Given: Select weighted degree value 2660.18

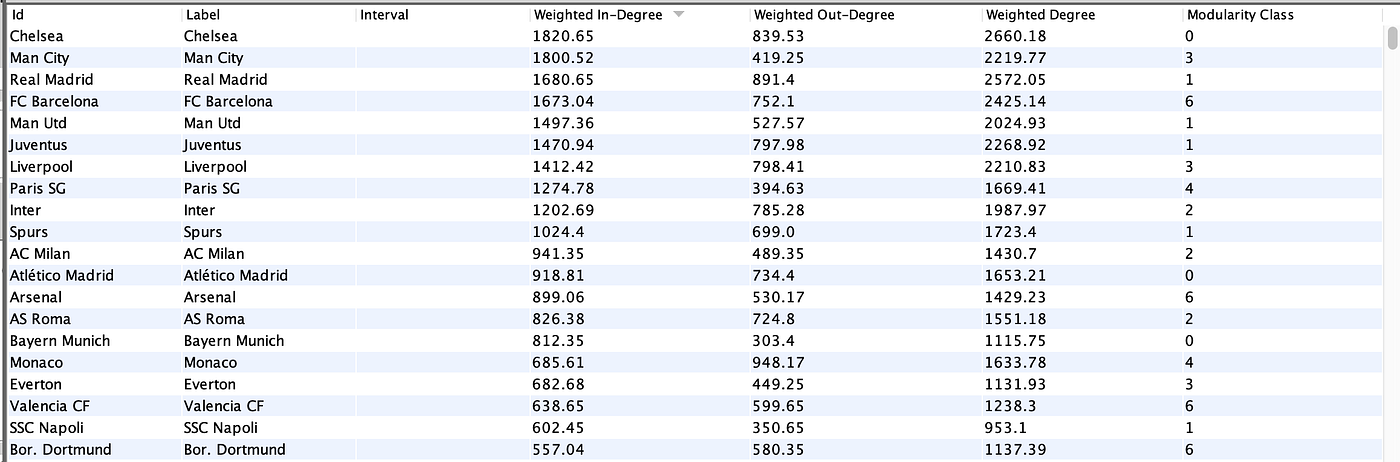Looking at the screenshot, I should coord(1017,36).
